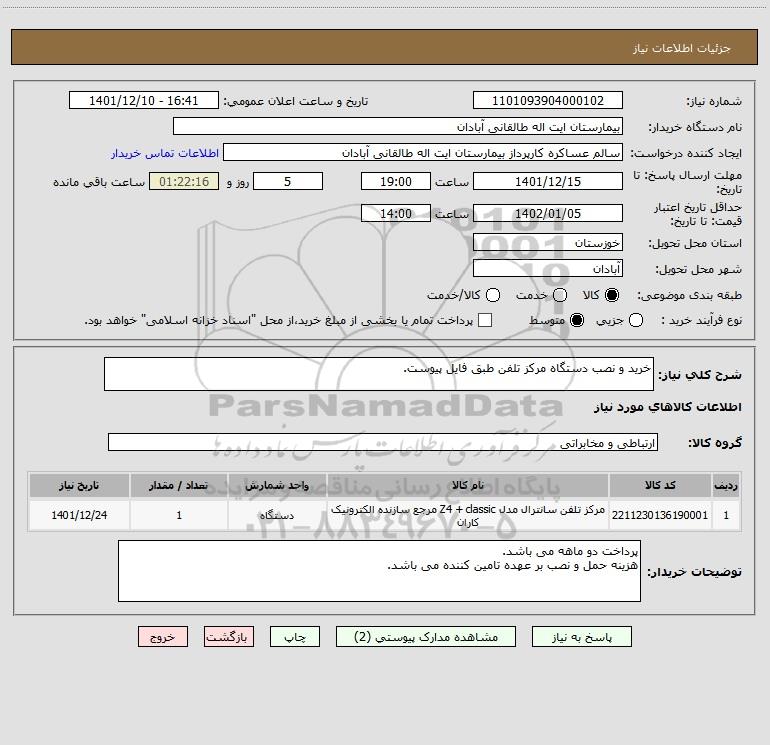This screenshot has width=770, height=745.
Task: Click the نام کالا column header
Action: point(468,486)
